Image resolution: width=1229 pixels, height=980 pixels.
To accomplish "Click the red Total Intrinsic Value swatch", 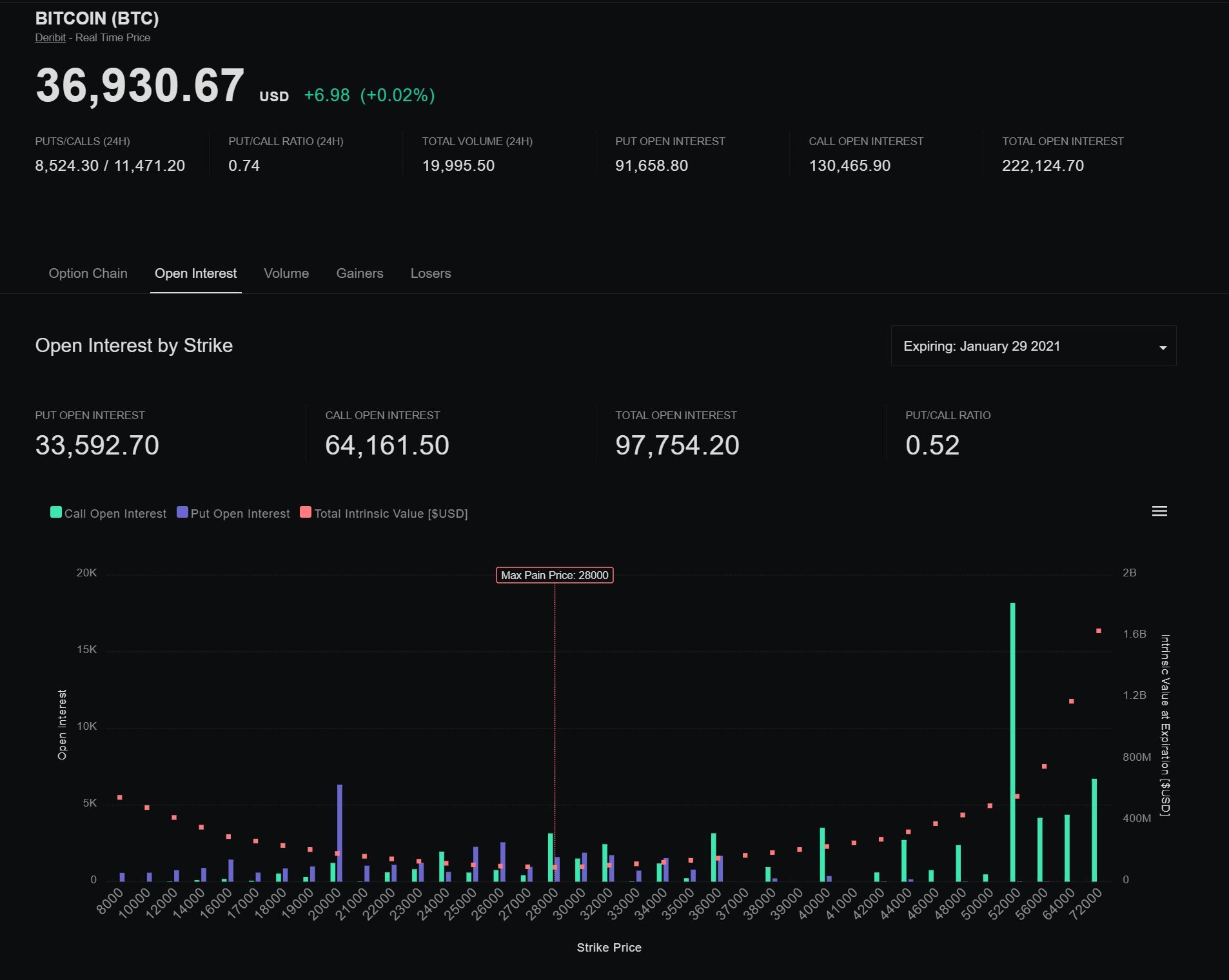I will click(x=306, y=513).
